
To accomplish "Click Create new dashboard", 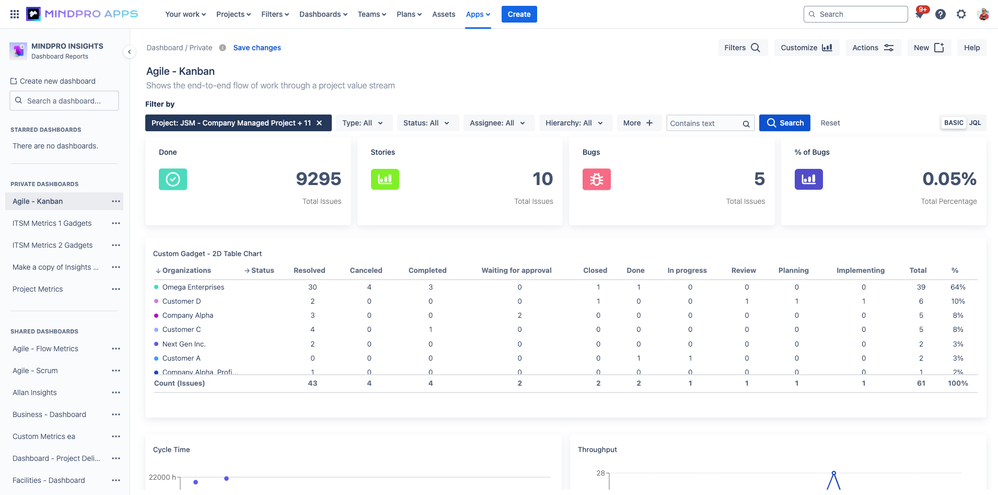I will click(x=53, y=81).
